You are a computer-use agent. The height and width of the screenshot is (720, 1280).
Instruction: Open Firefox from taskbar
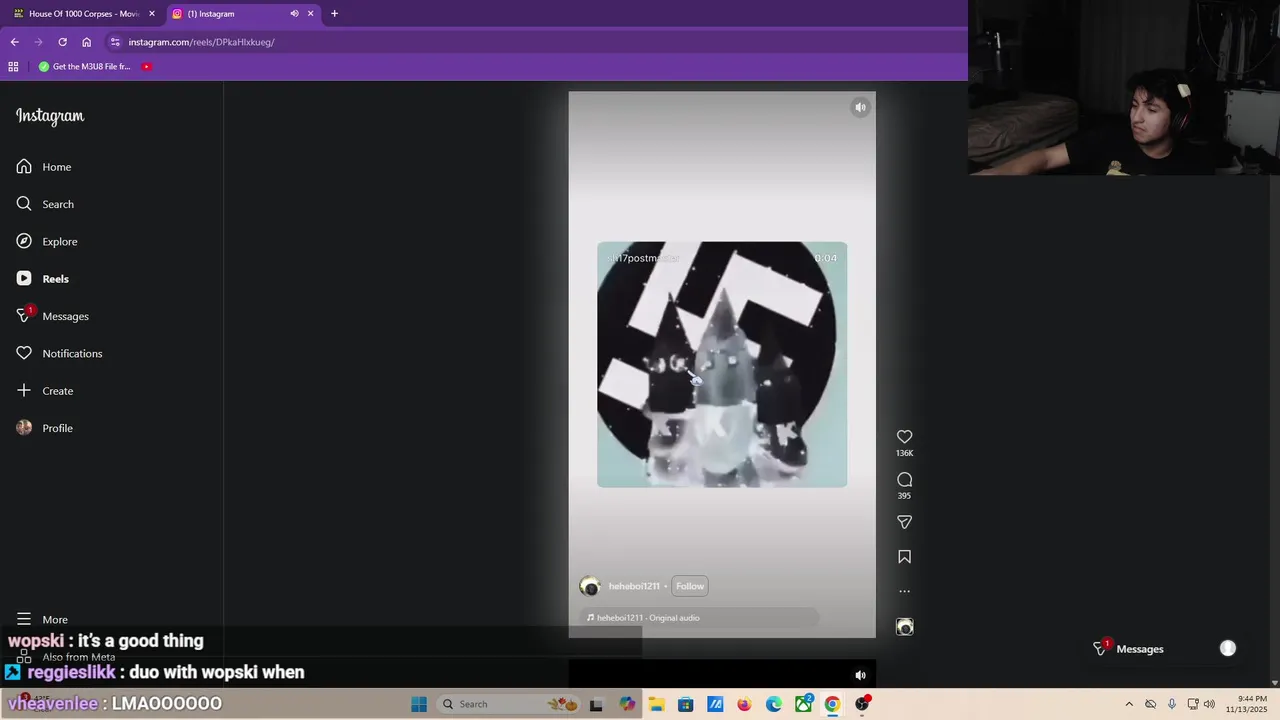[x=744, y=704]
